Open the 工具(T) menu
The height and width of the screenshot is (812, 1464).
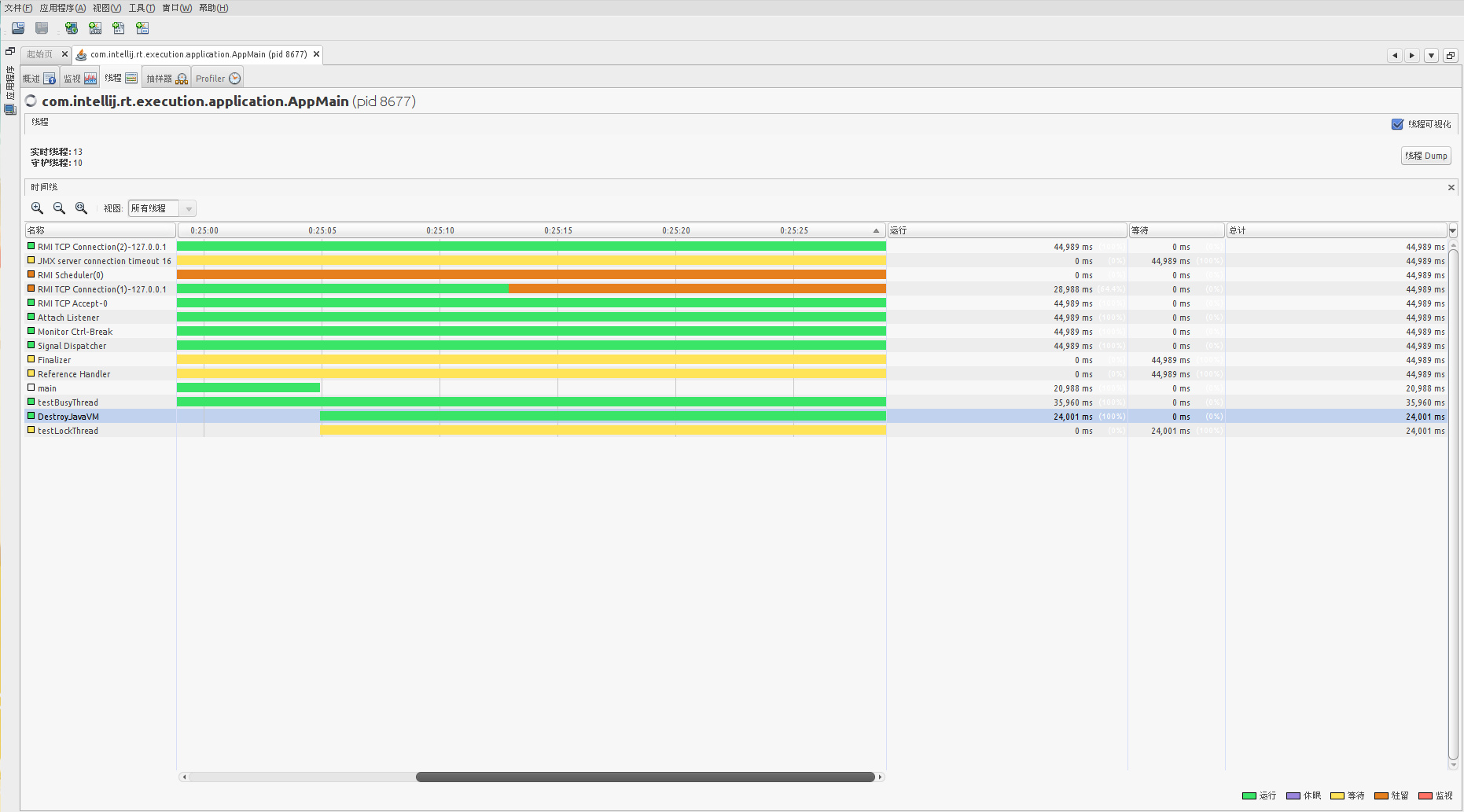coord(142,8)
